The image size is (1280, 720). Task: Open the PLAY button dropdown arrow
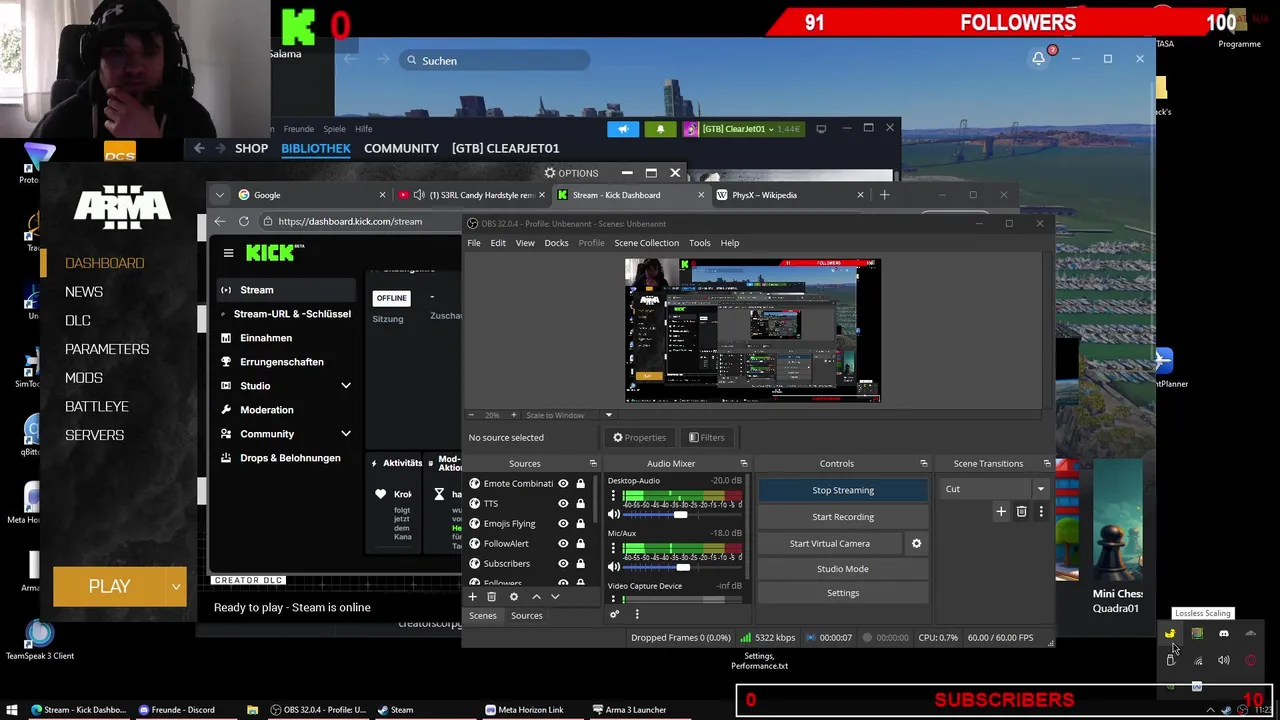point(176,586)
